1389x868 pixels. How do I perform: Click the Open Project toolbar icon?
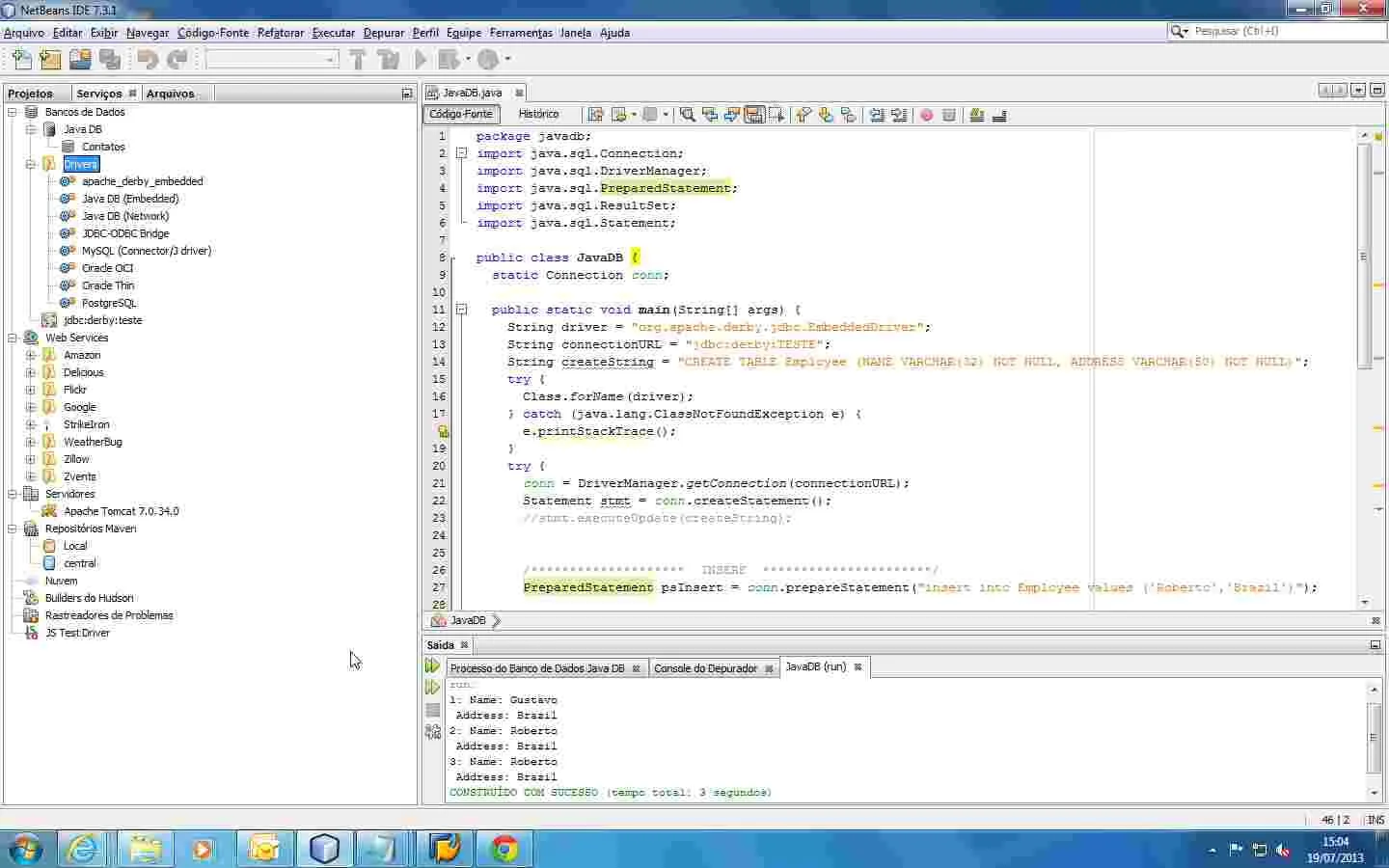pyautogui.click(x=80, y=60)
